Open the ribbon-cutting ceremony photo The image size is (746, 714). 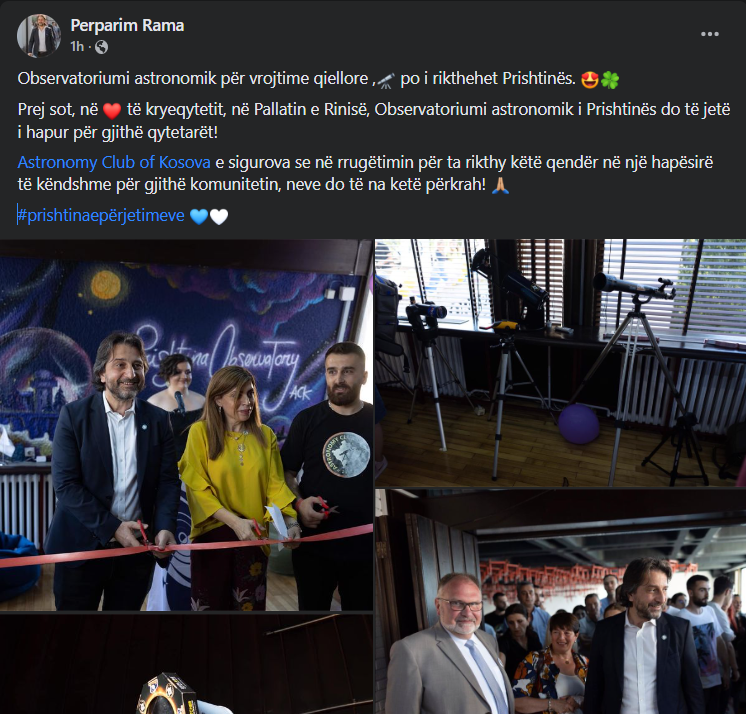click(x=186, y=425)
